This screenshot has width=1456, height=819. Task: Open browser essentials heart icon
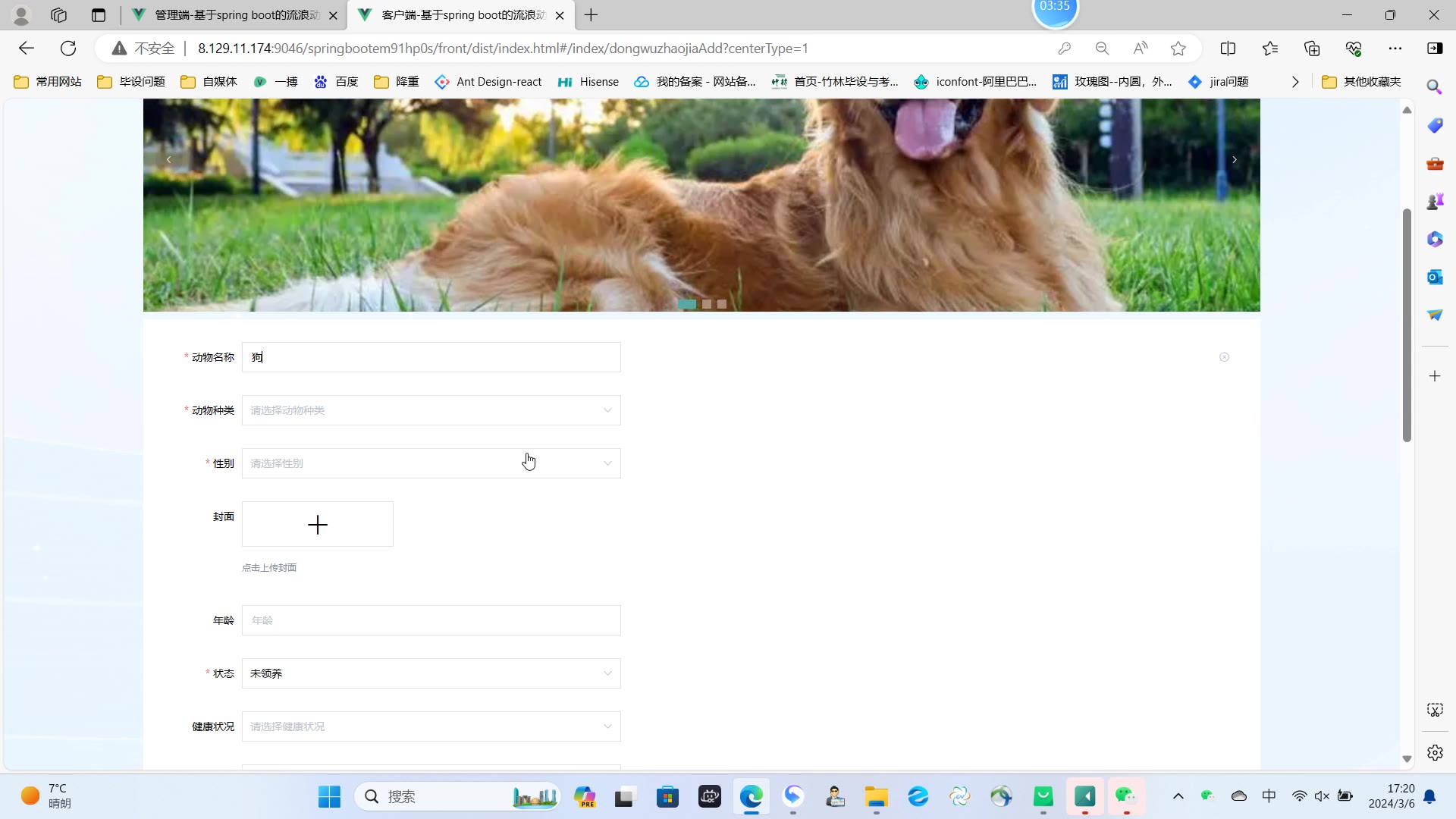1354,49
